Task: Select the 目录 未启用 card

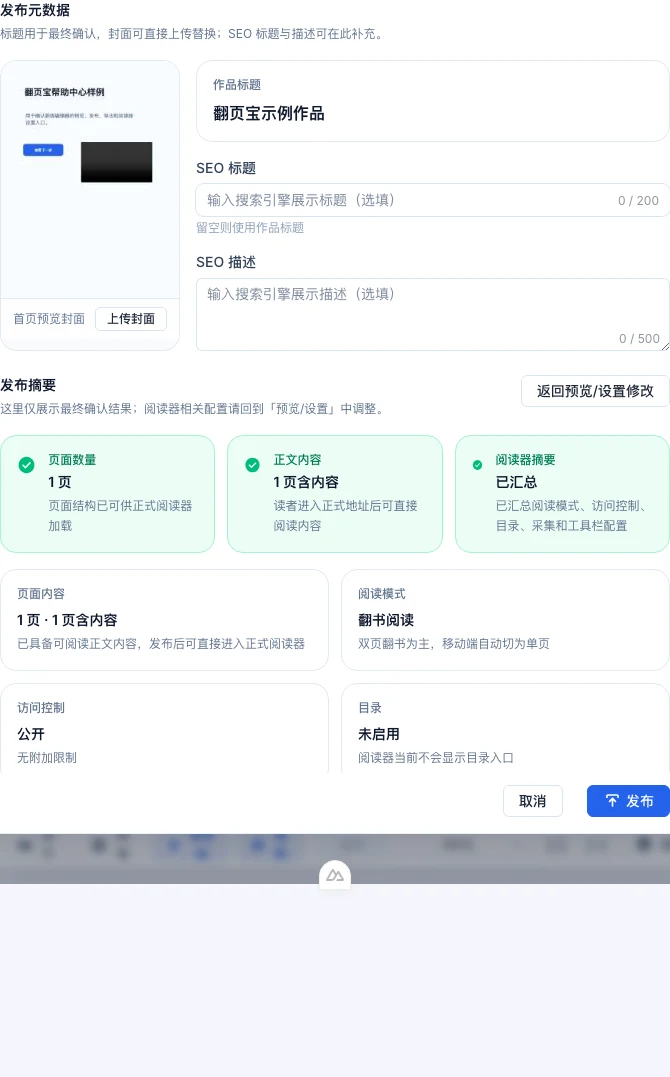Action: click(505, 728)
